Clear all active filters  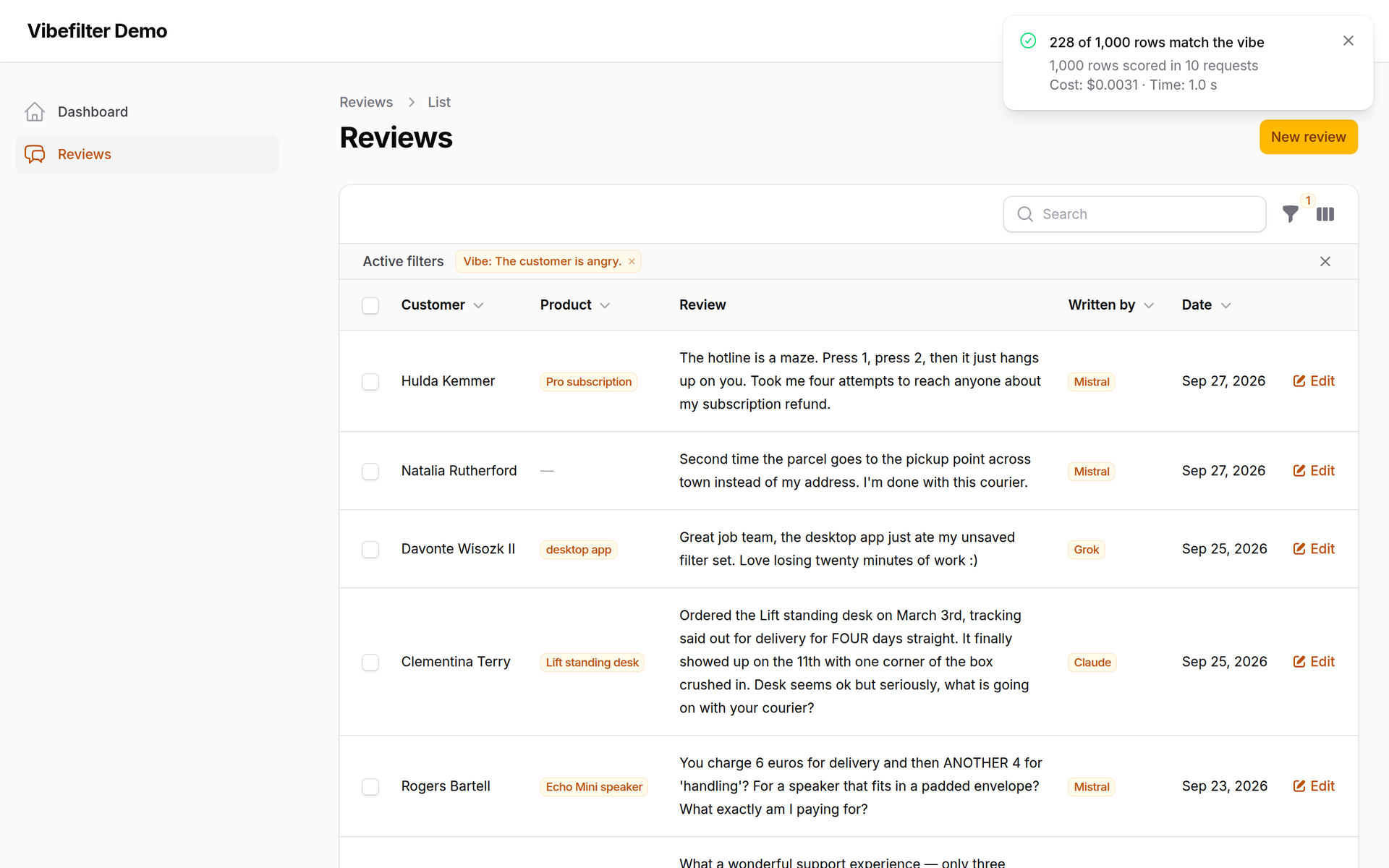(x=1325, y=261)
